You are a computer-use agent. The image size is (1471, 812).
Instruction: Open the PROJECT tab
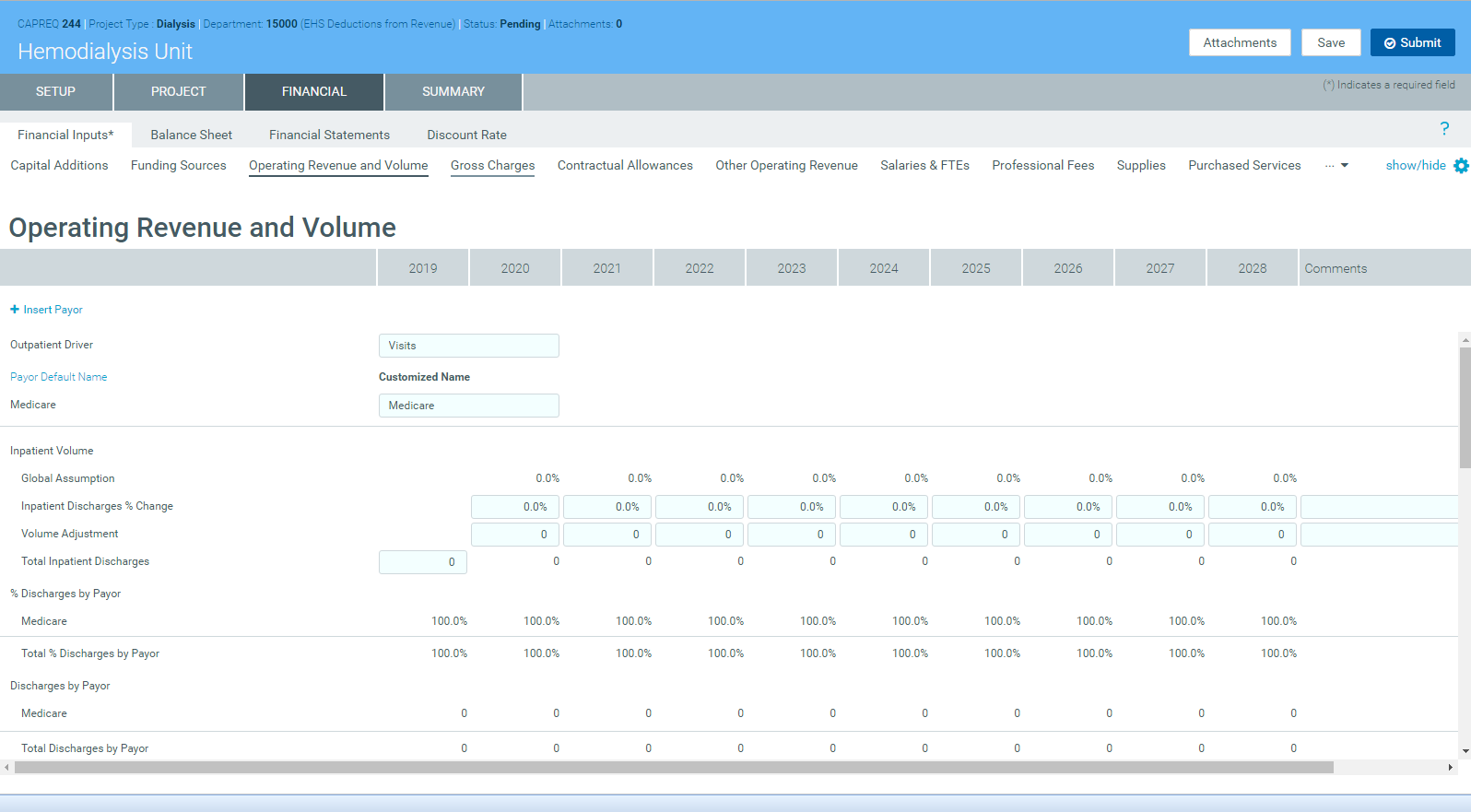coord(178,92)
